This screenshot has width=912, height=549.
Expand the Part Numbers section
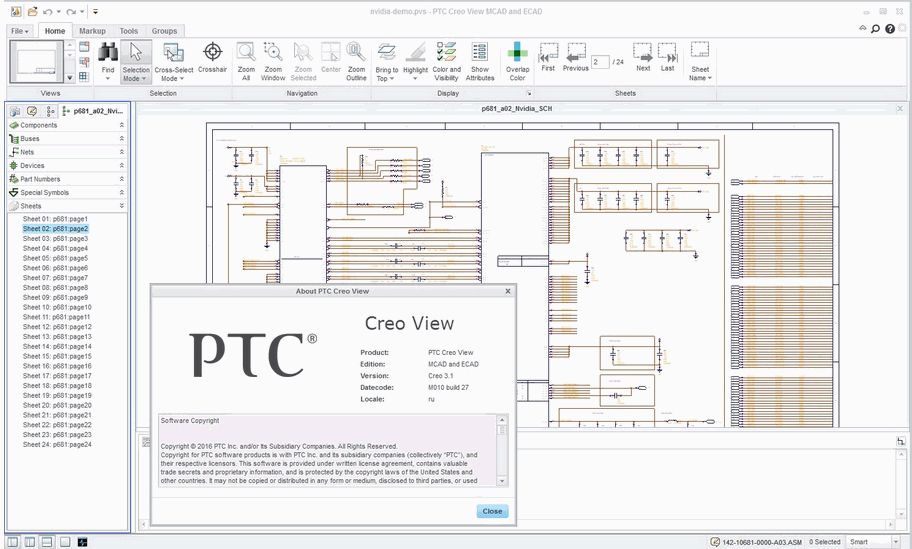pos(122,179)
